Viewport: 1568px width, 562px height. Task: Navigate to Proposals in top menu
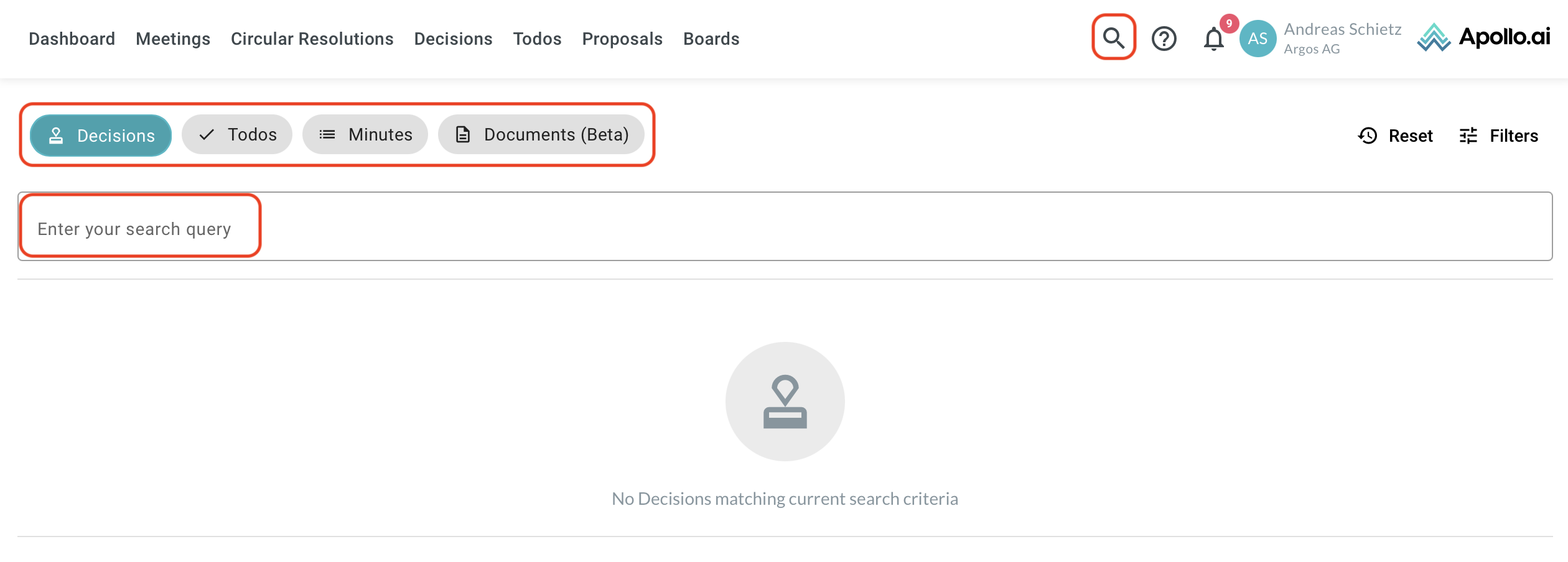click(622, 39)
